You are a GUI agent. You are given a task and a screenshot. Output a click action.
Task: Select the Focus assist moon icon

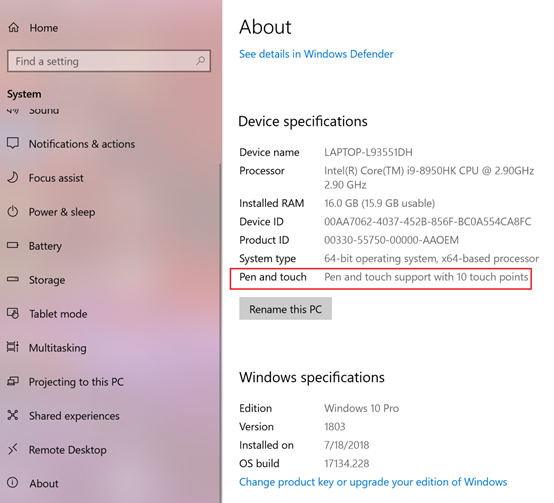[13, 177]
